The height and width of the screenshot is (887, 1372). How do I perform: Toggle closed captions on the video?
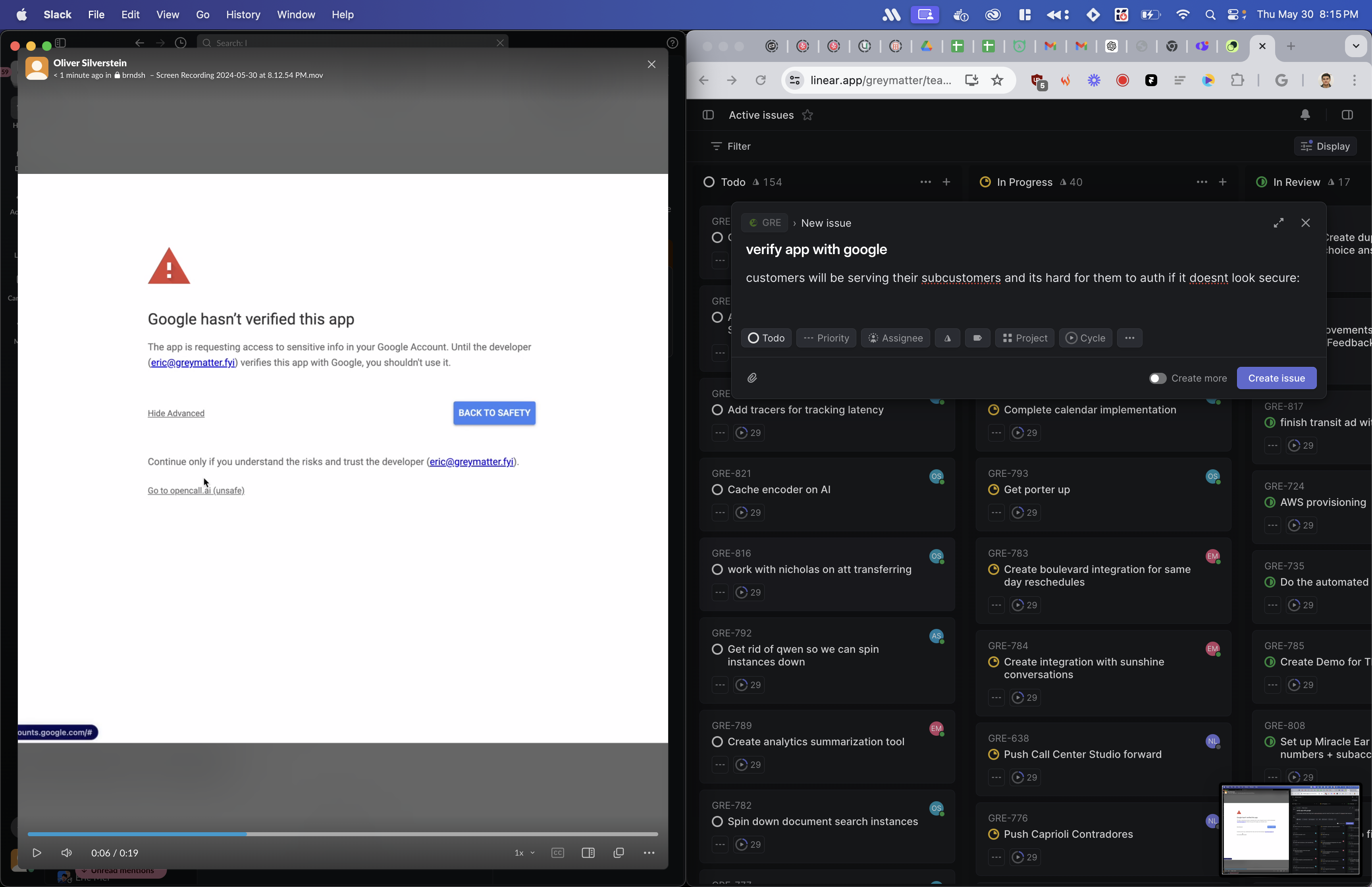tap(557, 852)
